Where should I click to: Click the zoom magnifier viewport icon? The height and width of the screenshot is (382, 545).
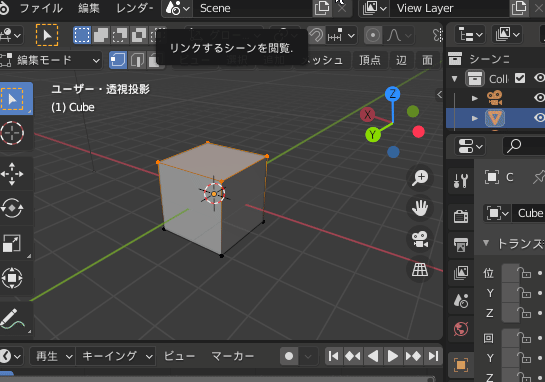420,178
